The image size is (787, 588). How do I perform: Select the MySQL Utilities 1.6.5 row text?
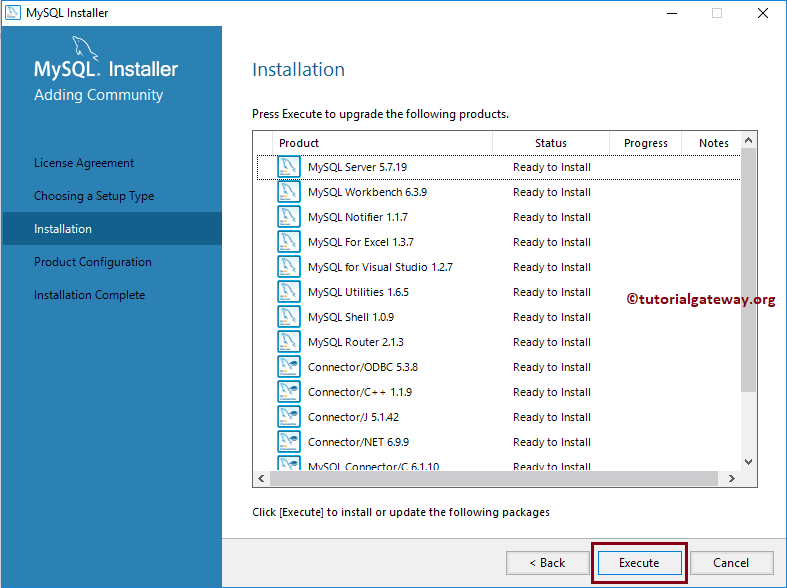click(x=358, y=292)
